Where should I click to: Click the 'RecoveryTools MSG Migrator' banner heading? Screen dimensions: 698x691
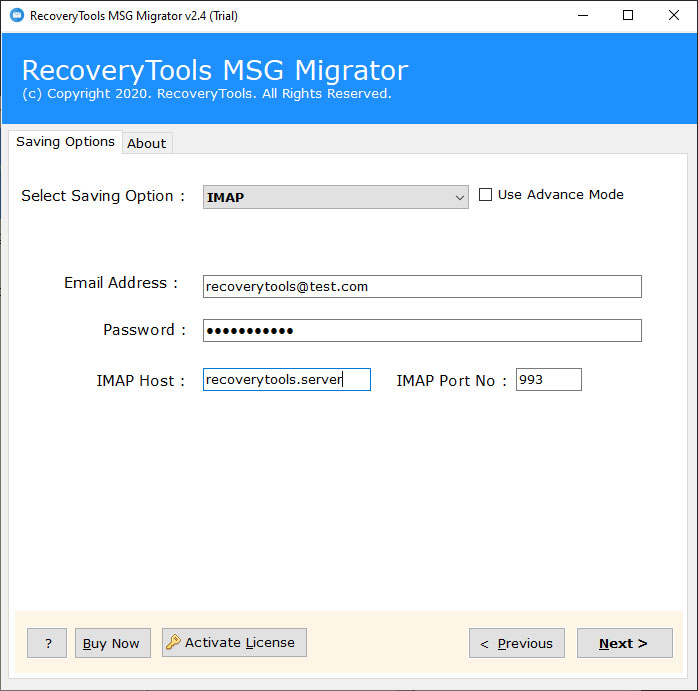click(215, 70)
